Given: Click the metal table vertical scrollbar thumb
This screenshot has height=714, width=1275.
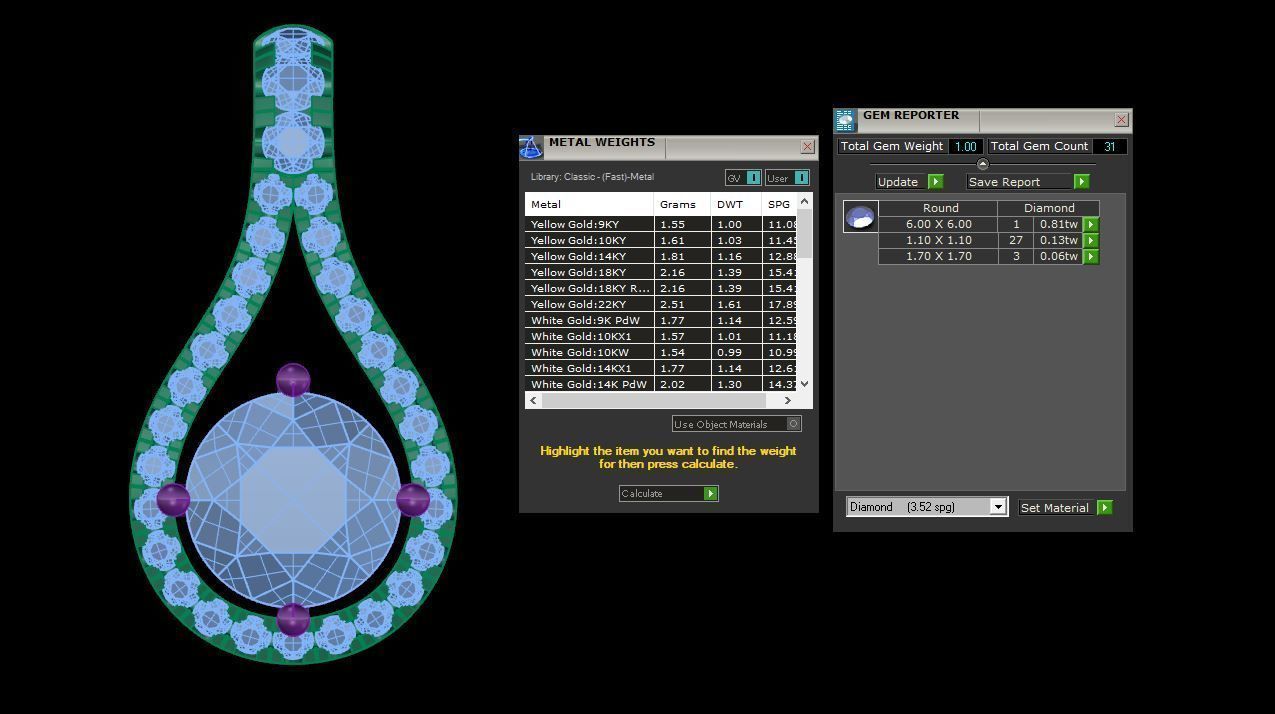Looking at the screenshot, I should (x=805, y=235).
